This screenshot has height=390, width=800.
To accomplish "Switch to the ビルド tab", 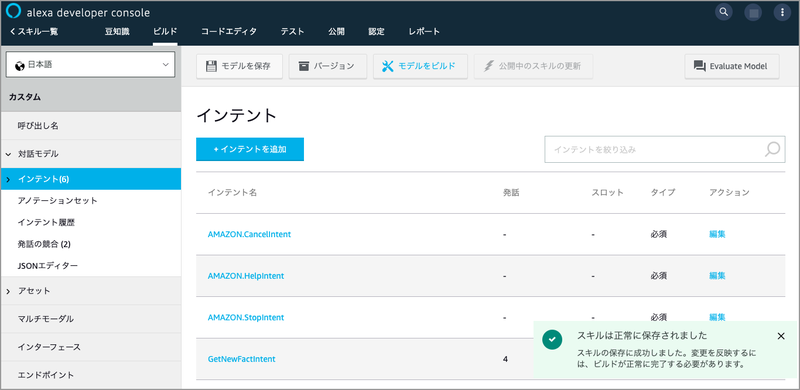I will pyautogui.click(x=165, y=32).
